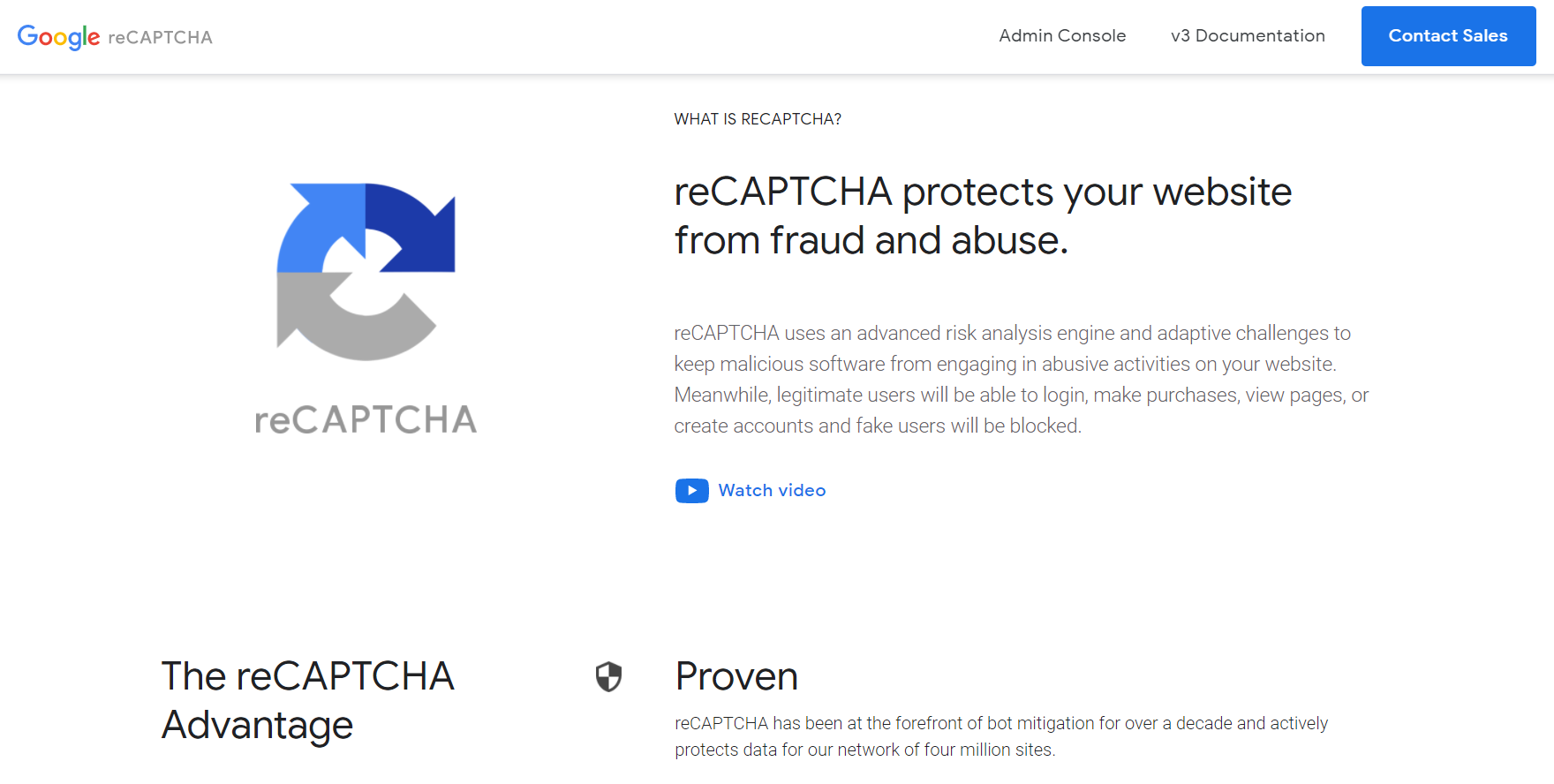The image size is (1554, 784).
Task: Click the Google logo in the header
Action: 58,36
